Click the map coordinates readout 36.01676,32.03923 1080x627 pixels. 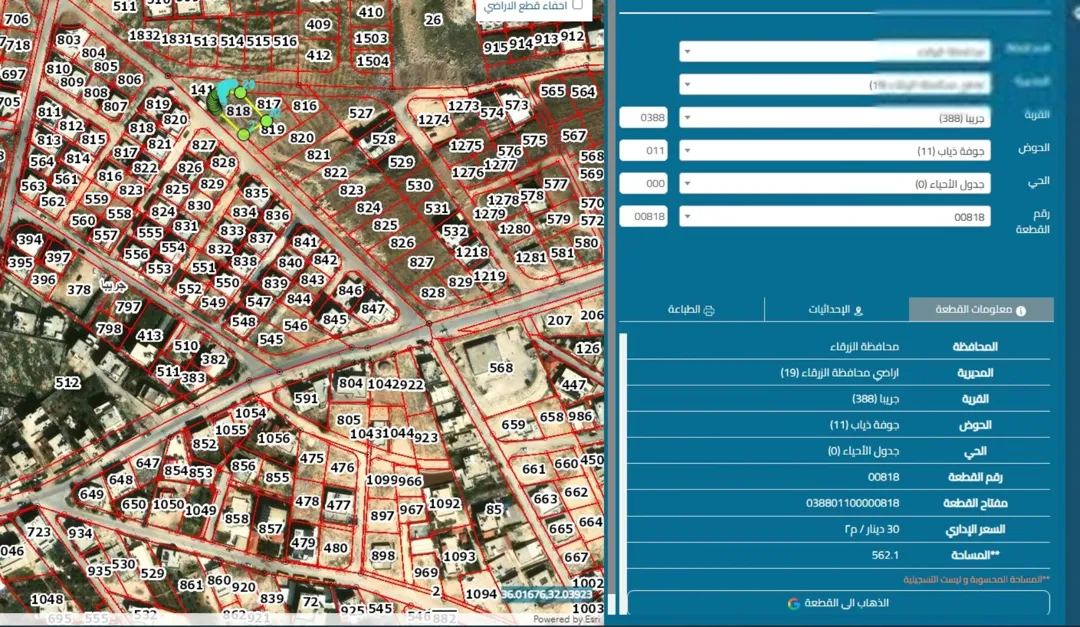point(546,595)
